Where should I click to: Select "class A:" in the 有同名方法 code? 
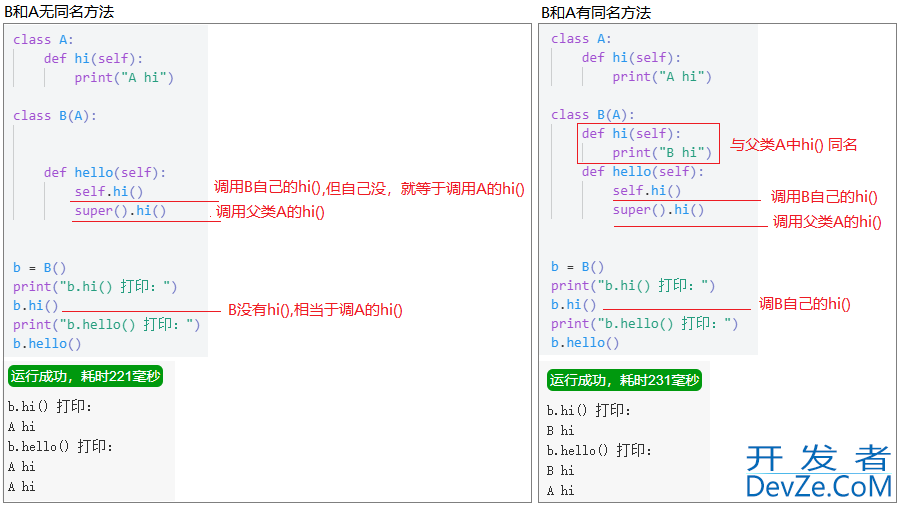581,39
